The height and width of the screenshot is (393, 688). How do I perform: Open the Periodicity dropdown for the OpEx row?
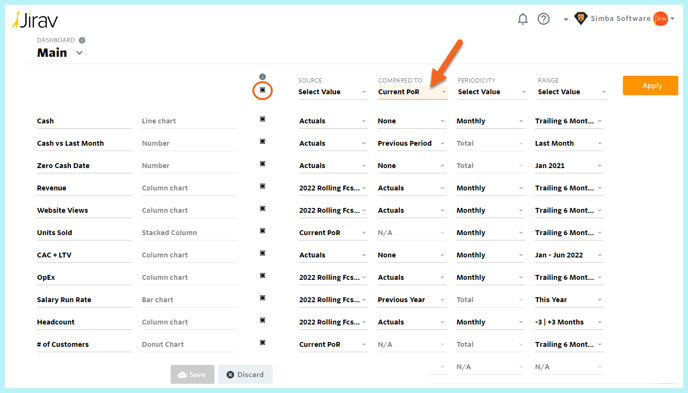click(490, 278)
